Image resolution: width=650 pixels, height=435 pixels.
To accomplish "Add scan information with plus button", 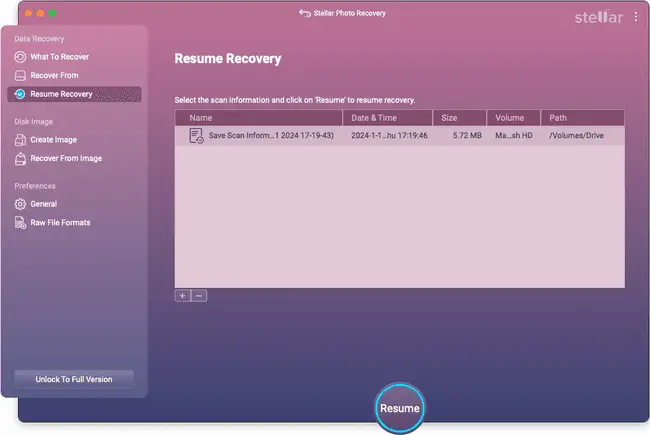I will 182,296.
